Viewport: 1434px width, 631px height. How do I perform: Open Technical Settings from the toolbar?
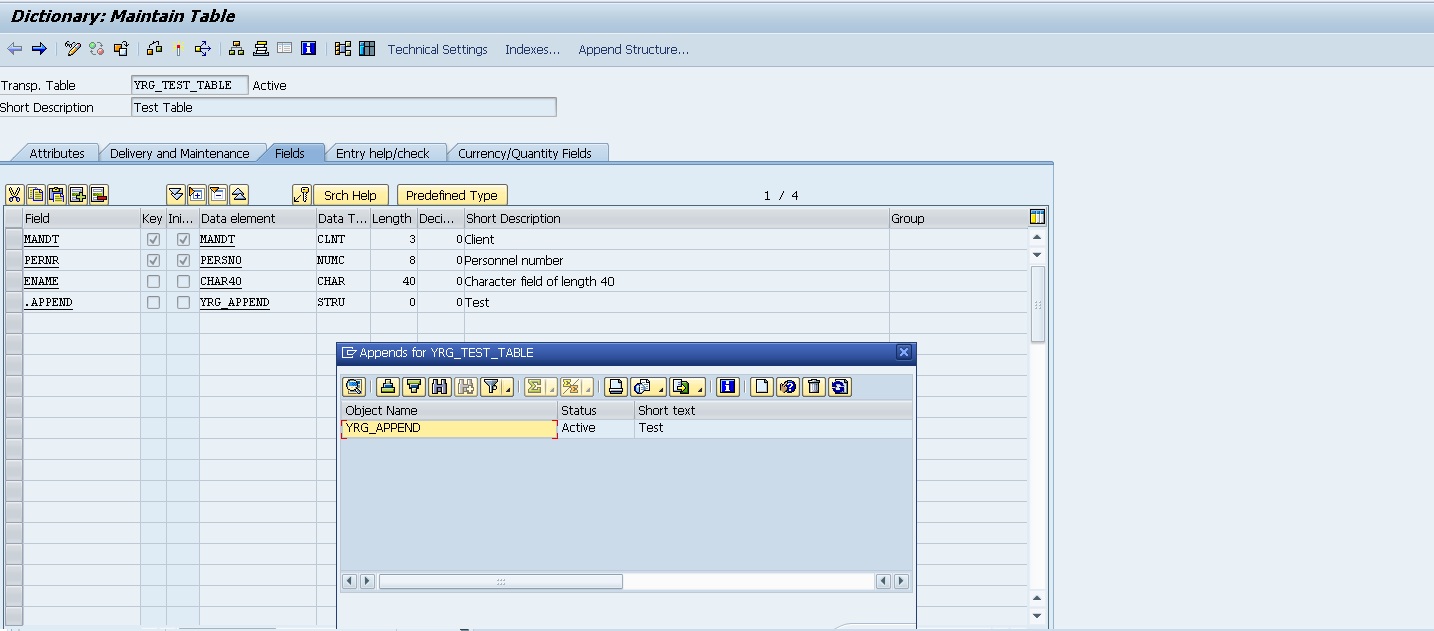[437, 49]
